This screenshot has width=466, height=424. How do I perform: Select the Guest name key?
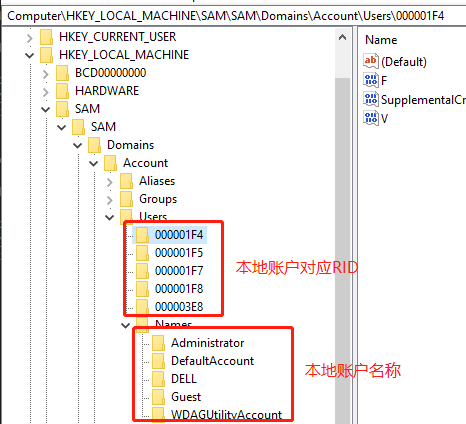pos(186,397)
